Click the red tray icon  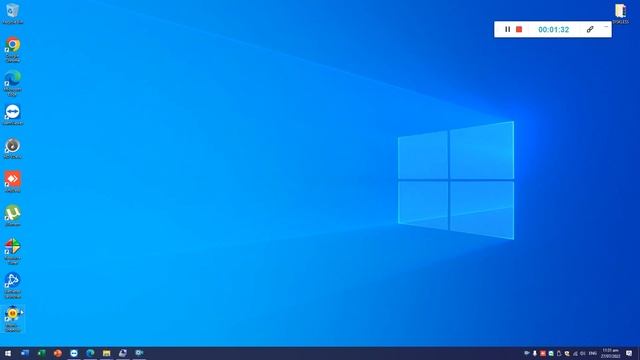543,353
